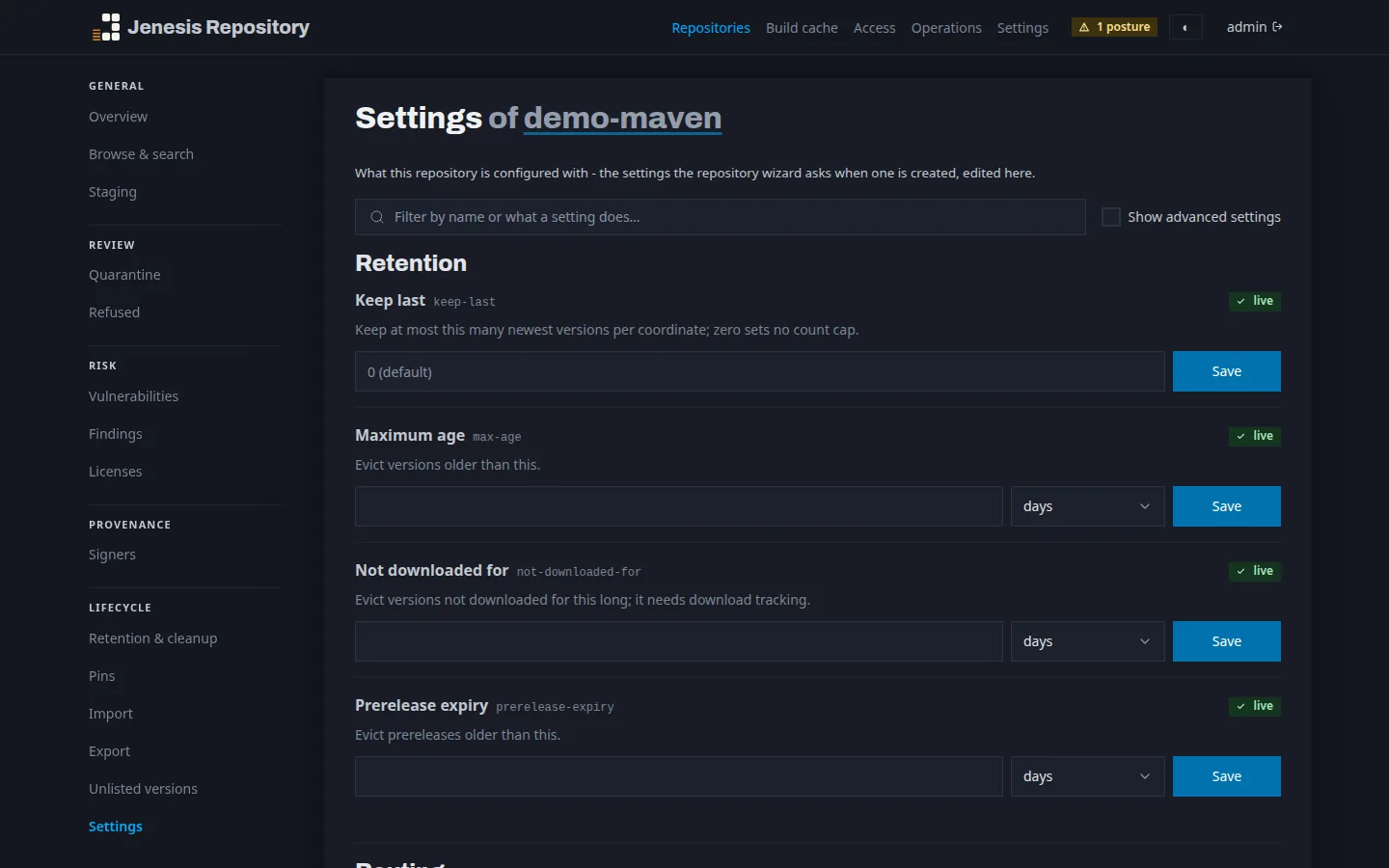Screen dimensions: 1389x868
Task: Open Signers under Provenance
Action: pyautogui.click(x=112, y=555)
